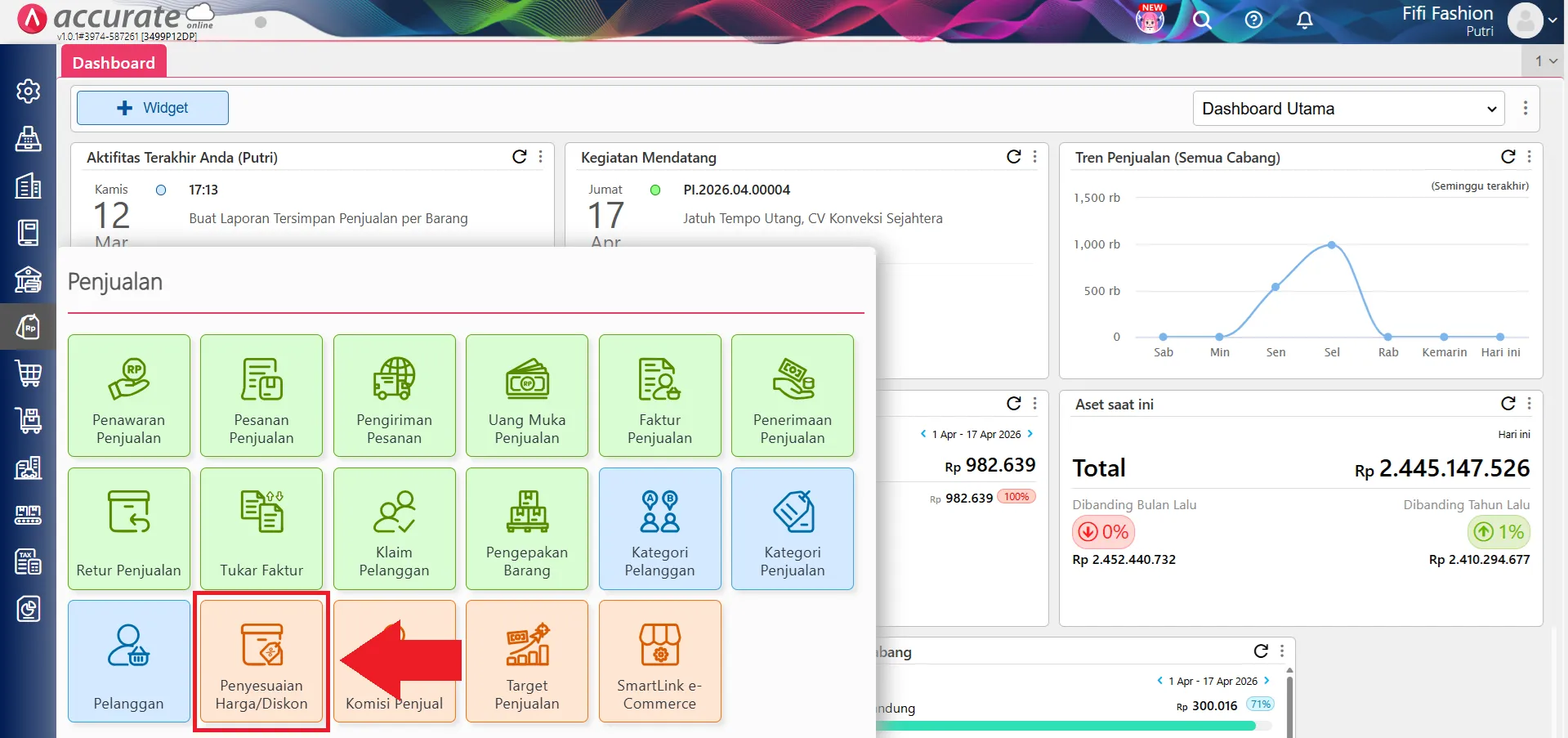
Task: Expand the tab counter dropdown showing 1
Action: (1545, 60)
